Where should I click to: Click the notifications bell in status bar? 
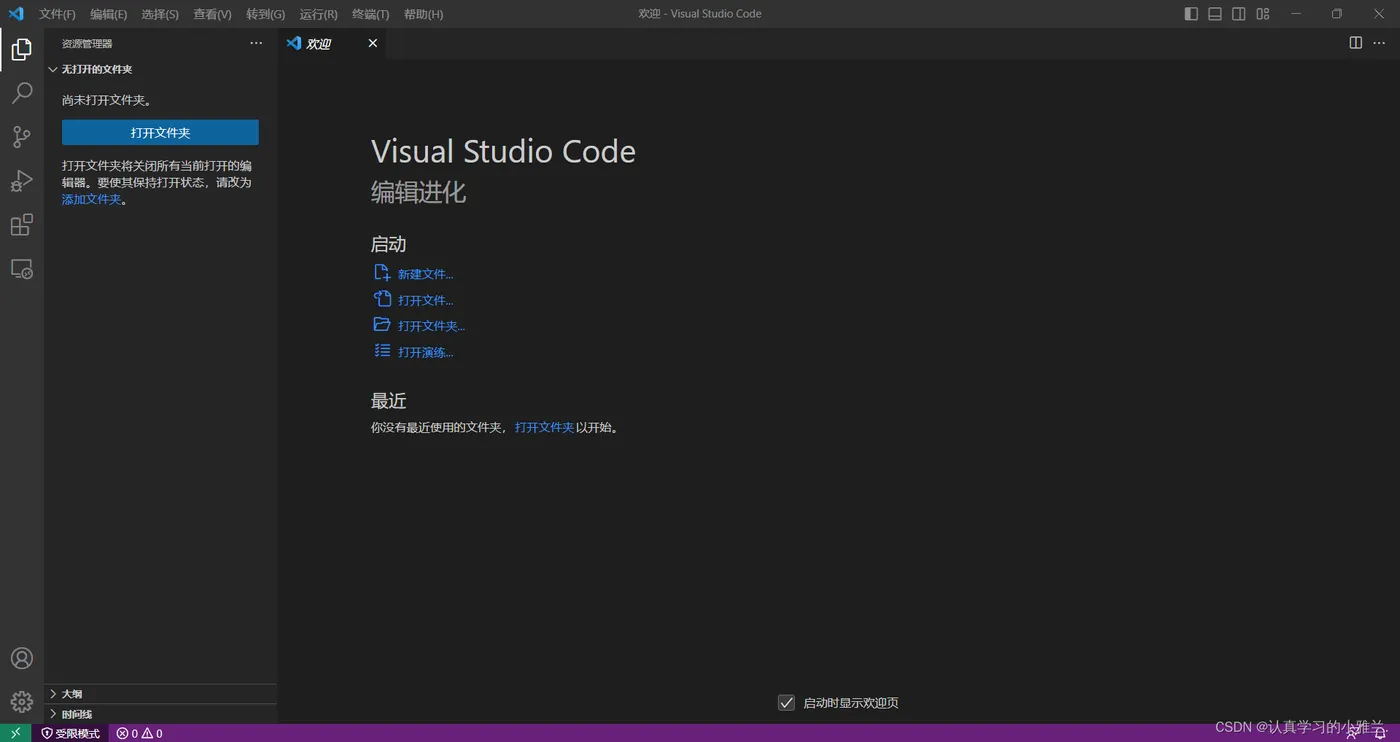pos(1380,734)
